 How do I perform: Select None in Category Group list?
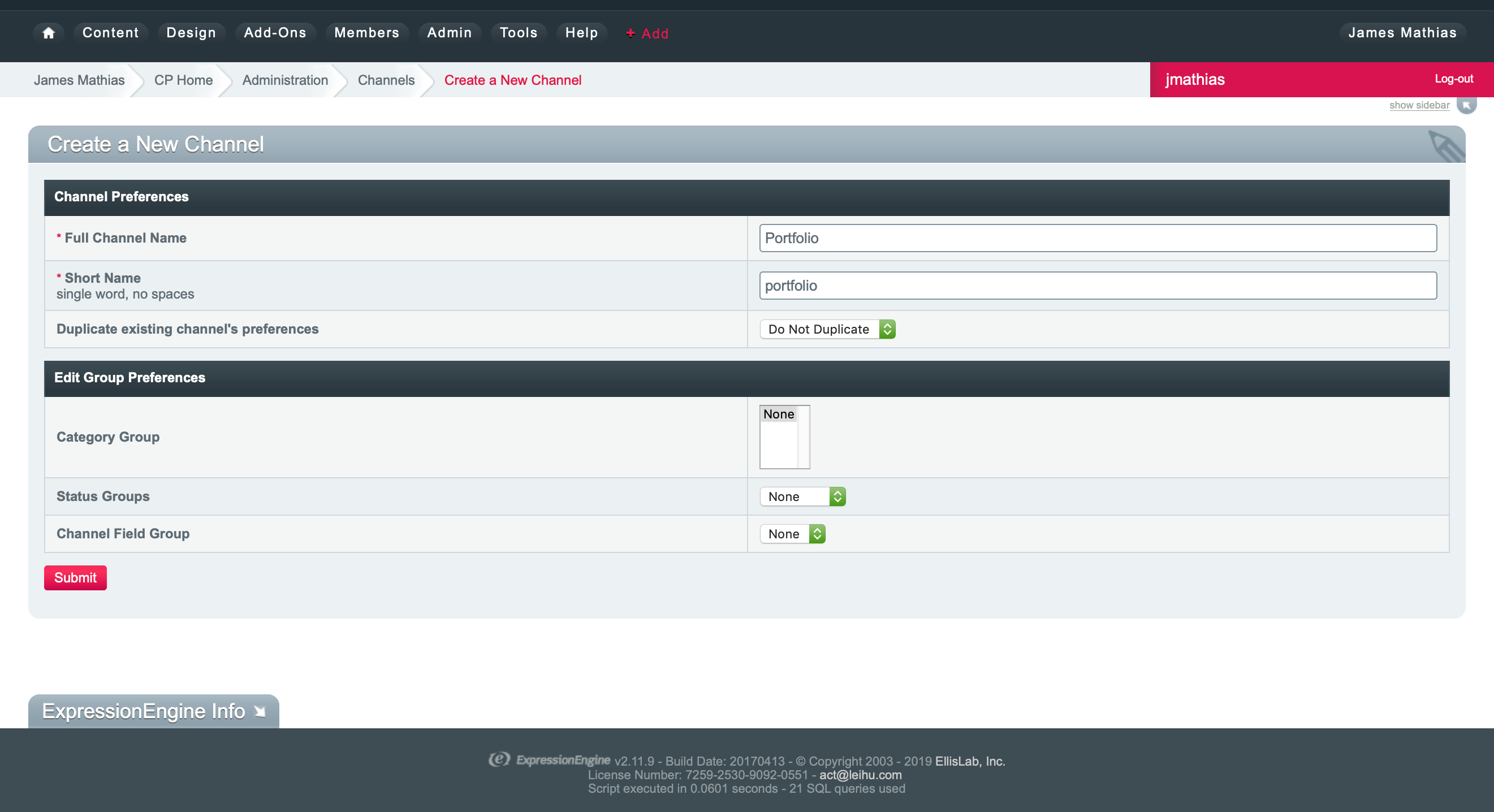pos(778,414)
